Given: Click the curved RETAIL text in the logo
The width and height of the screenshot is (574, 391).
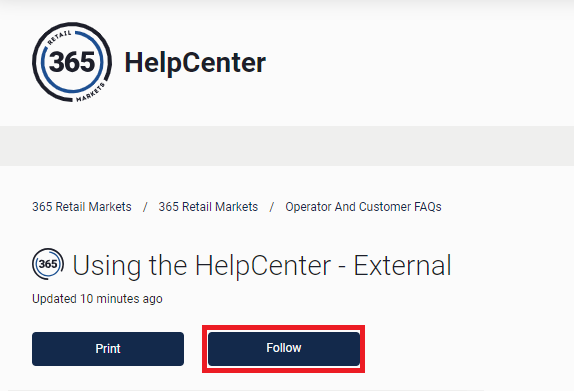Looking at the screenshot, I should tap(59, 38).
